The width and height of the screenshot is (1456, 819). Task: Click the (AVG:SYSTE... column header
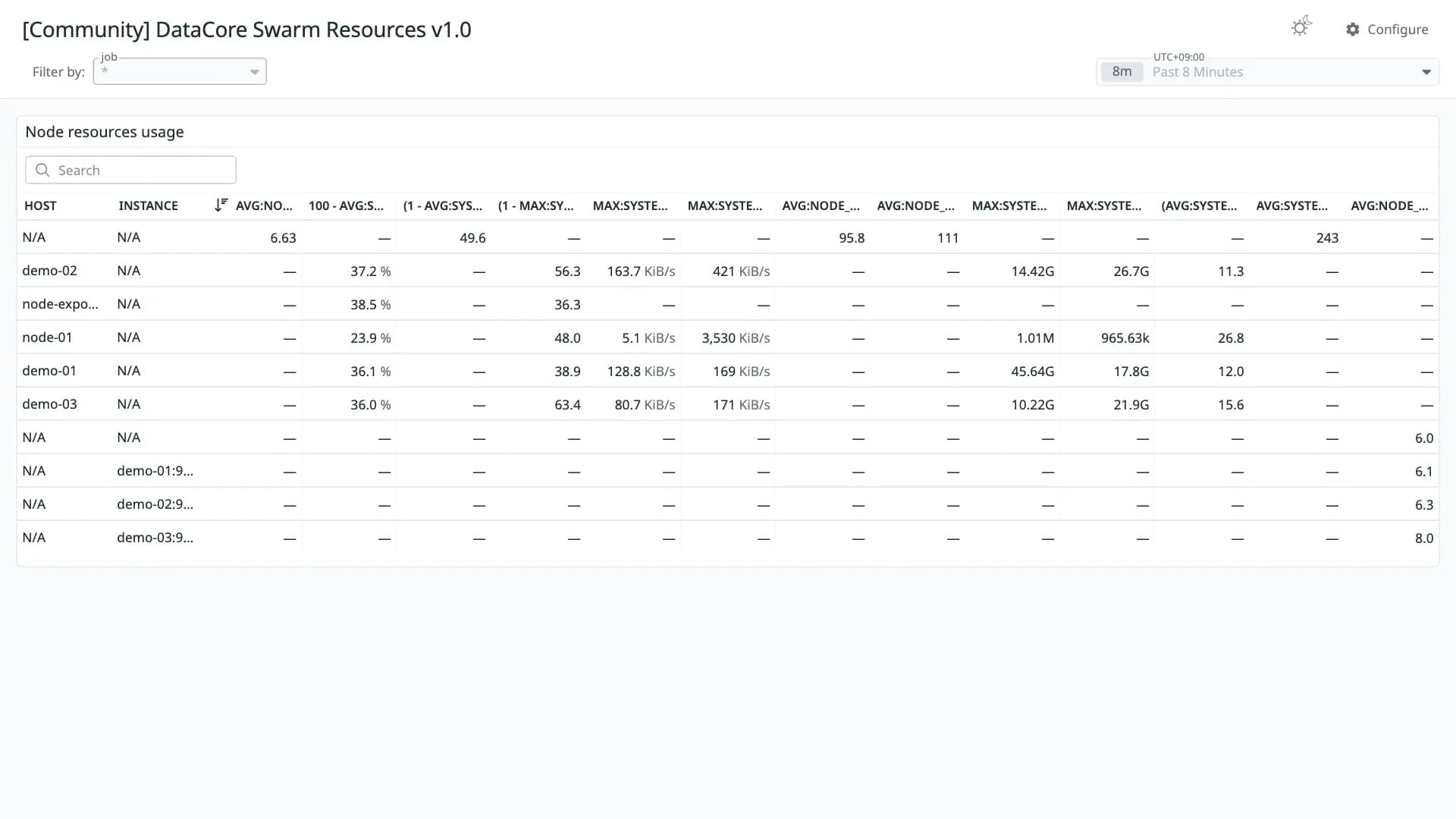1199,206
